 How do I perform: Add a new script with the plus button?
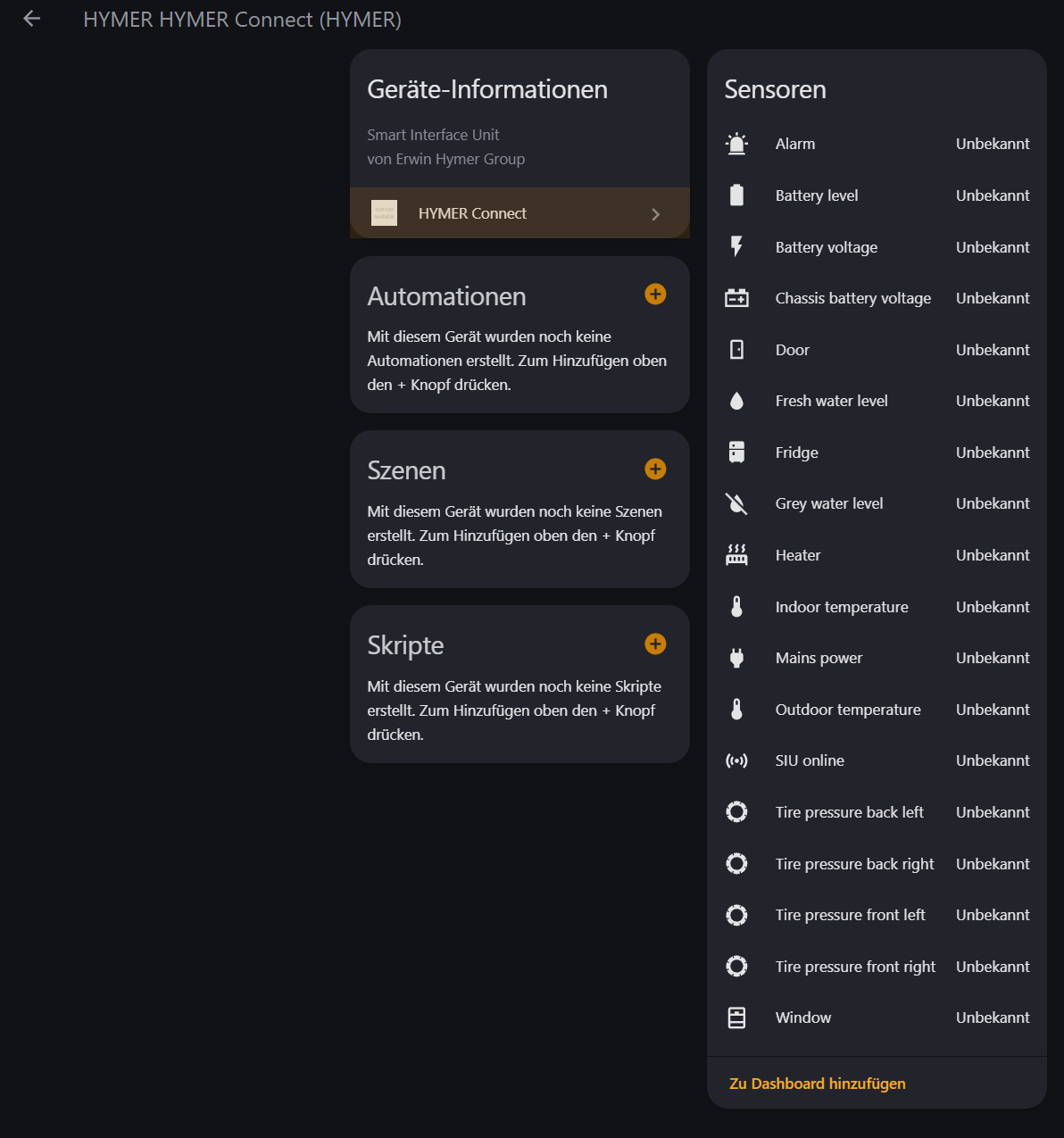coord(655,644)
